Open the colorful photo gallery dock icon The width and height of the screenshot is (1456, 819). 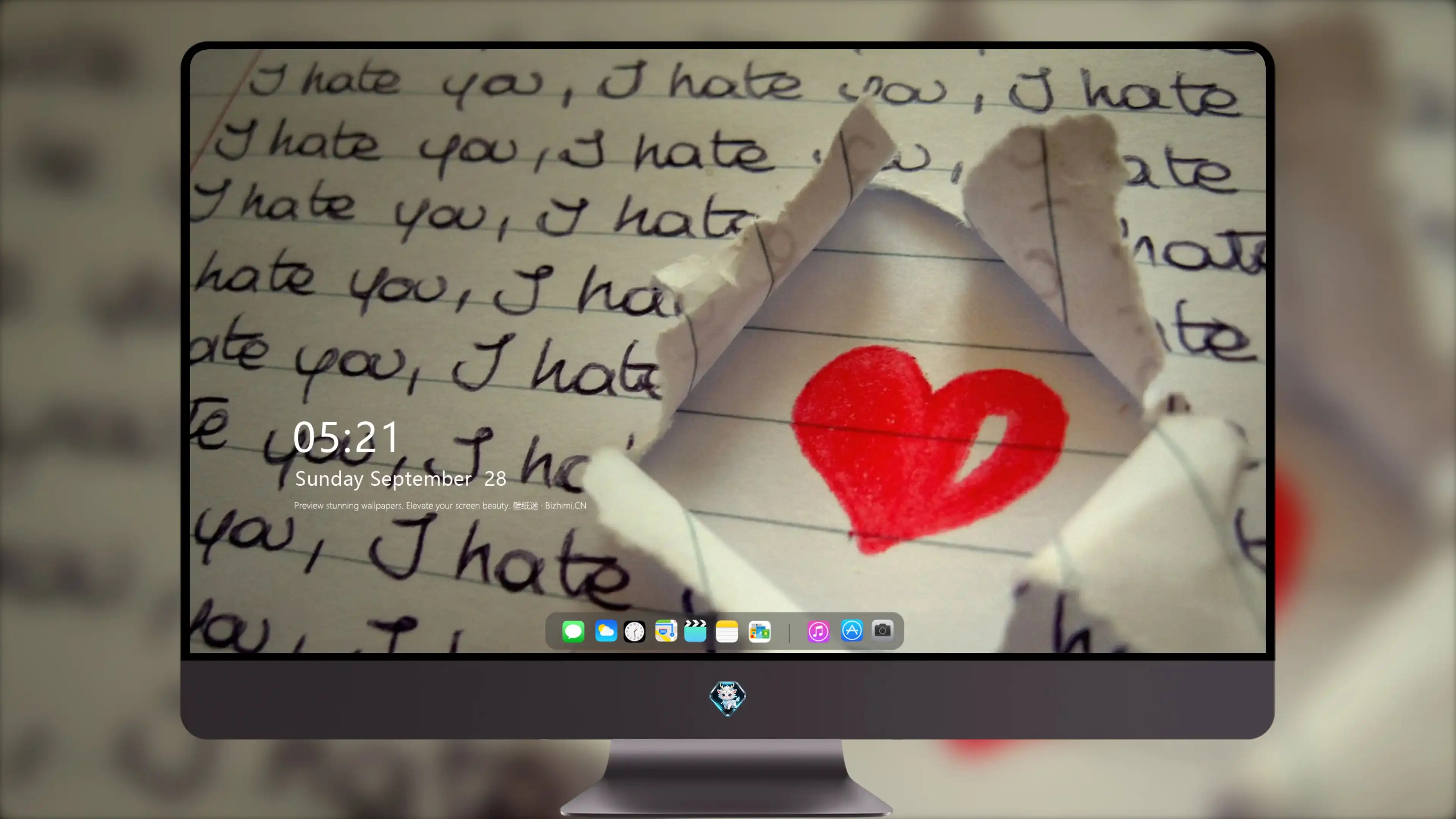[759, 631]
